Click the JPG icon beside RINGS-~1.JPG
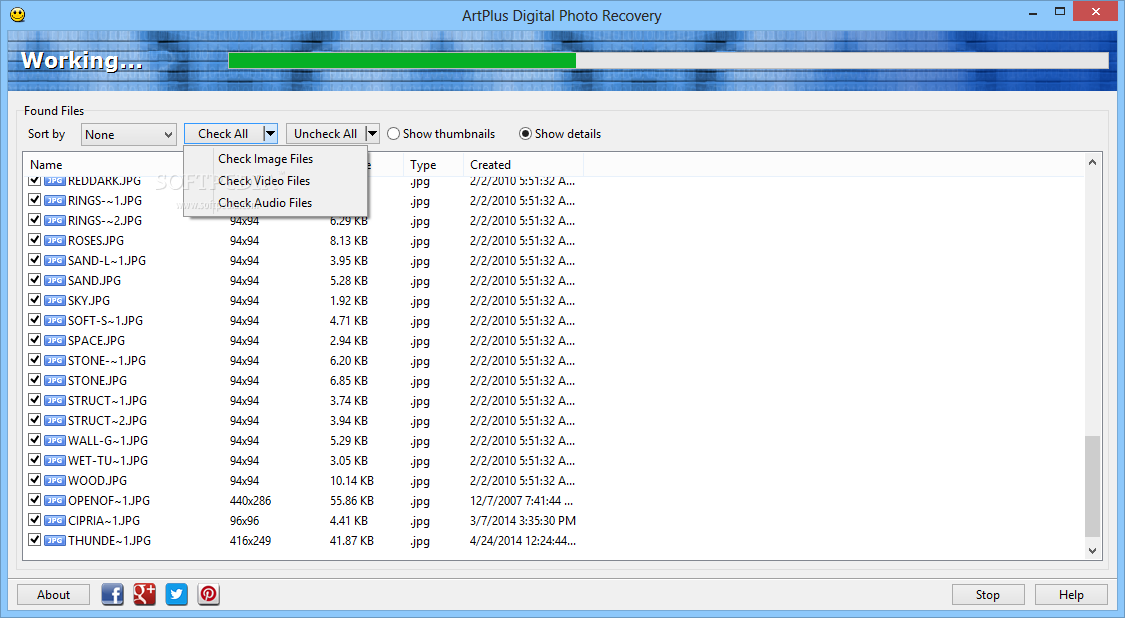Viewport: 1125px width, 618px height. click(x=55, y=200)
